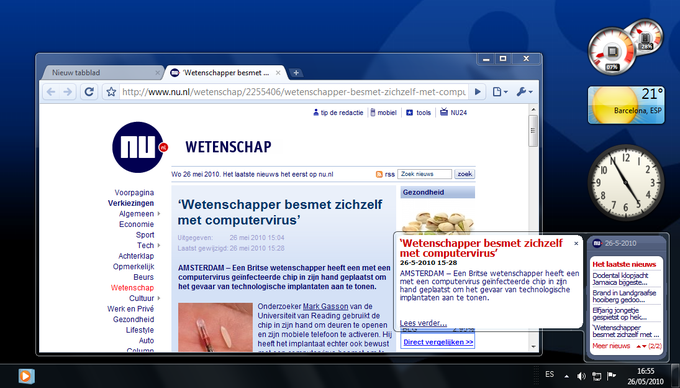This screenshot has height=388, width=680.
Task: Click the gadget next-page red arrow
Action: (x=644, y=346)
